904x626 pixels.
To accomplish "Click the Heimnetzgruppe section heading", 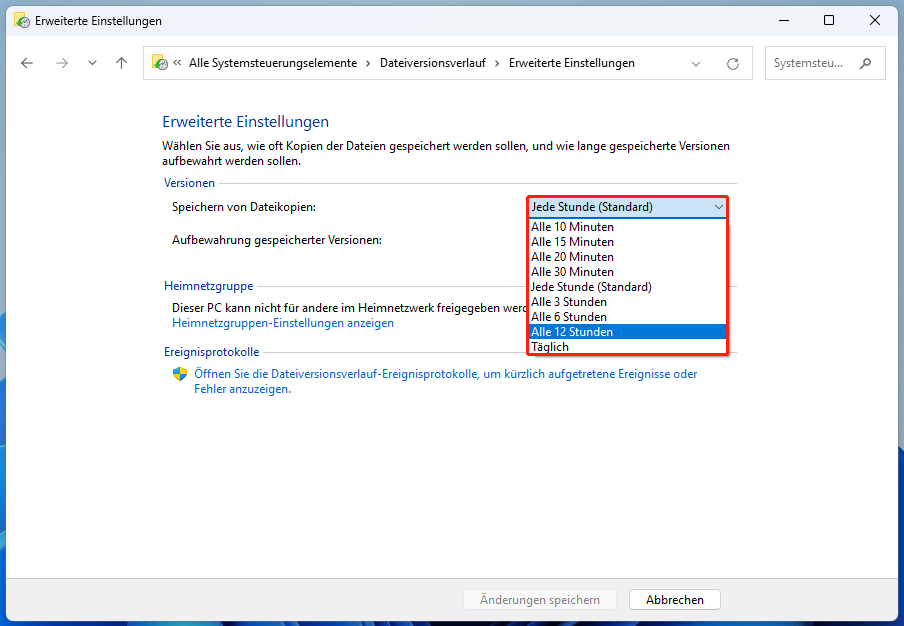I will click(x=209, y=286).
